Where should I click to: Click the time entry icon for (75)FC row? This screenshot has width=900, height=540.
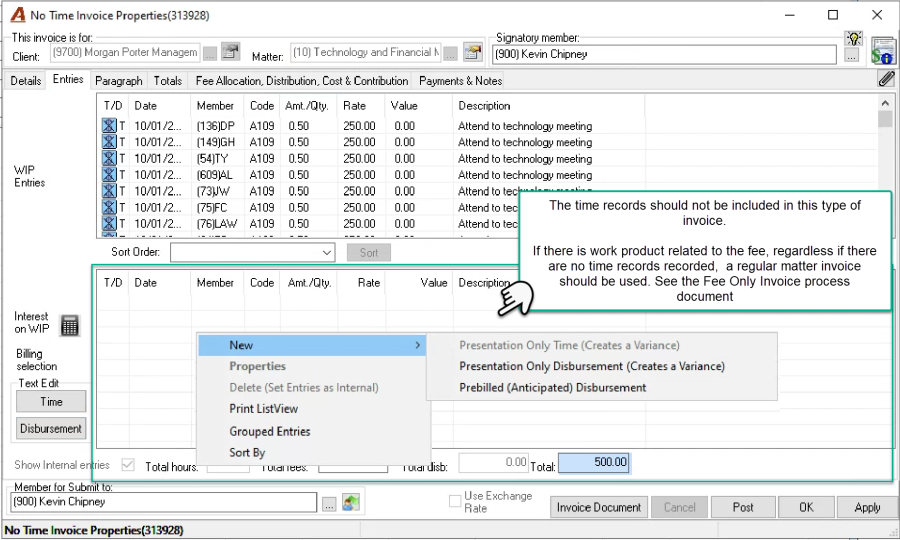pyautogui.click(x=109, y=207)
